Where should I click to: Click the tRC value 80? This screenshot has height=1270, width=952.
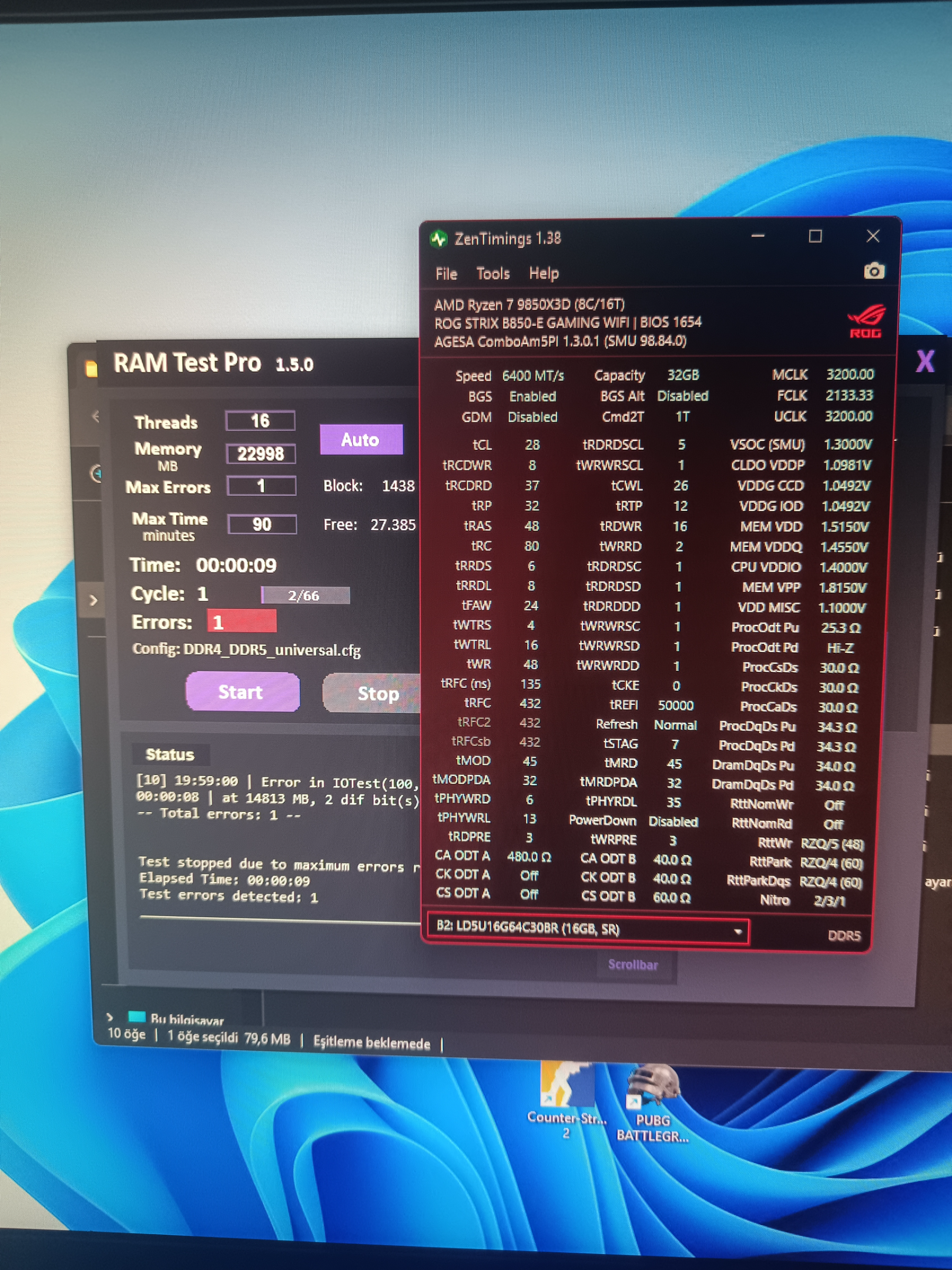pos(531,546)
